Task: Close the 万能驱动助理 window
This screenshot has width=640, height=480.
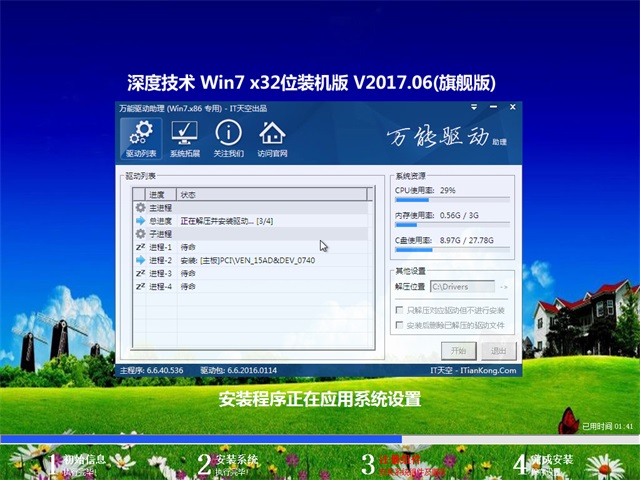Action: (x=513, y=107)
